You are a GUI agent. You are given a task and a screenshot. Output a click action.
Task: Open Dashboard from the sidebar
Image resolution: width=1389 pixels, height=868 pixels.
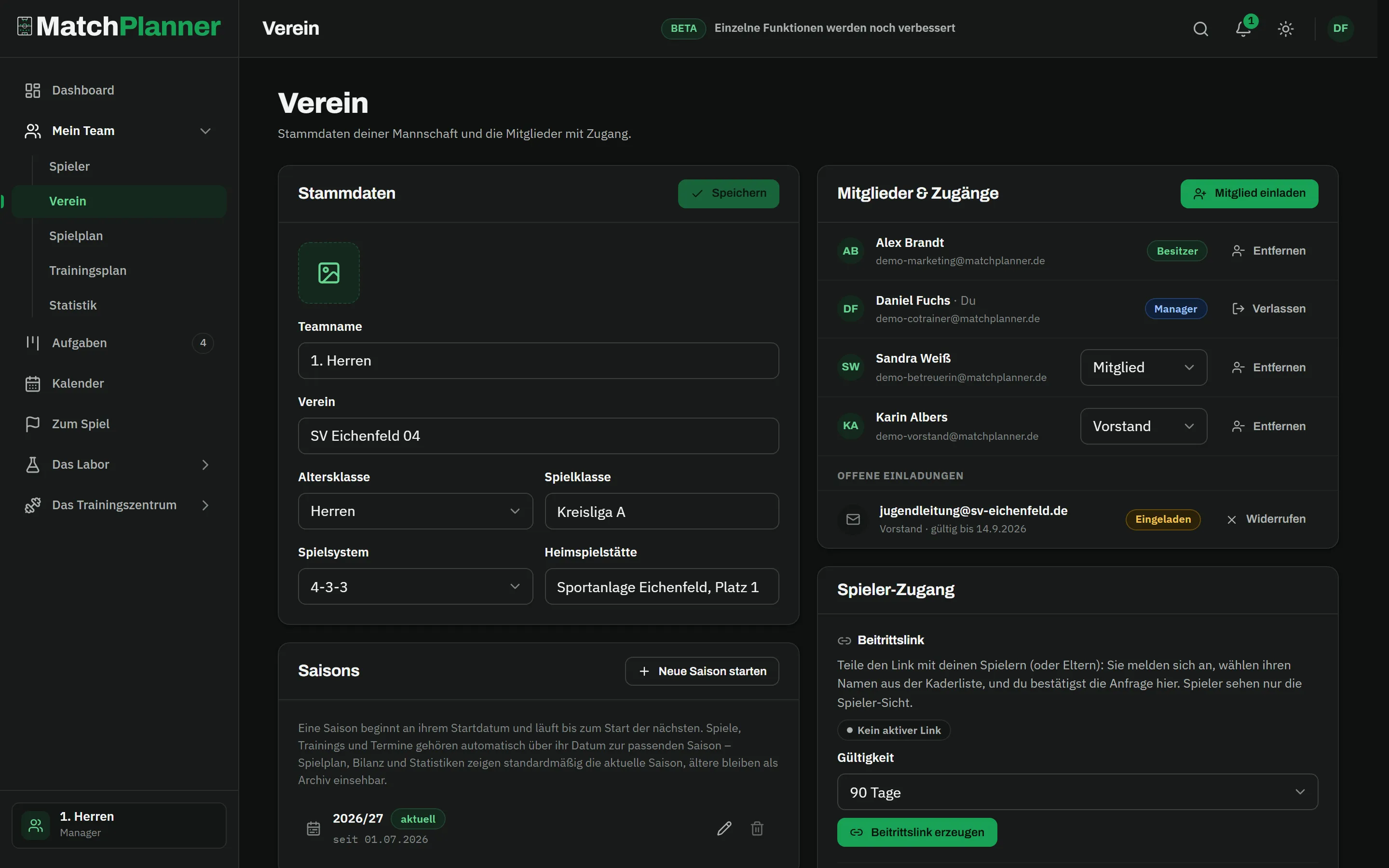(119, 90)
